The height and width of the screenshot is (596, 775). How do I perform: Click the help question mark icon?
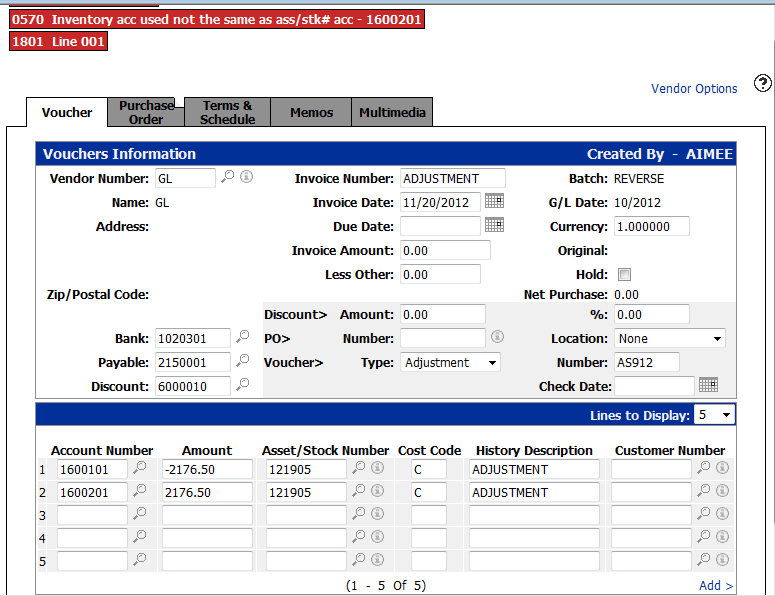point(763,83)
